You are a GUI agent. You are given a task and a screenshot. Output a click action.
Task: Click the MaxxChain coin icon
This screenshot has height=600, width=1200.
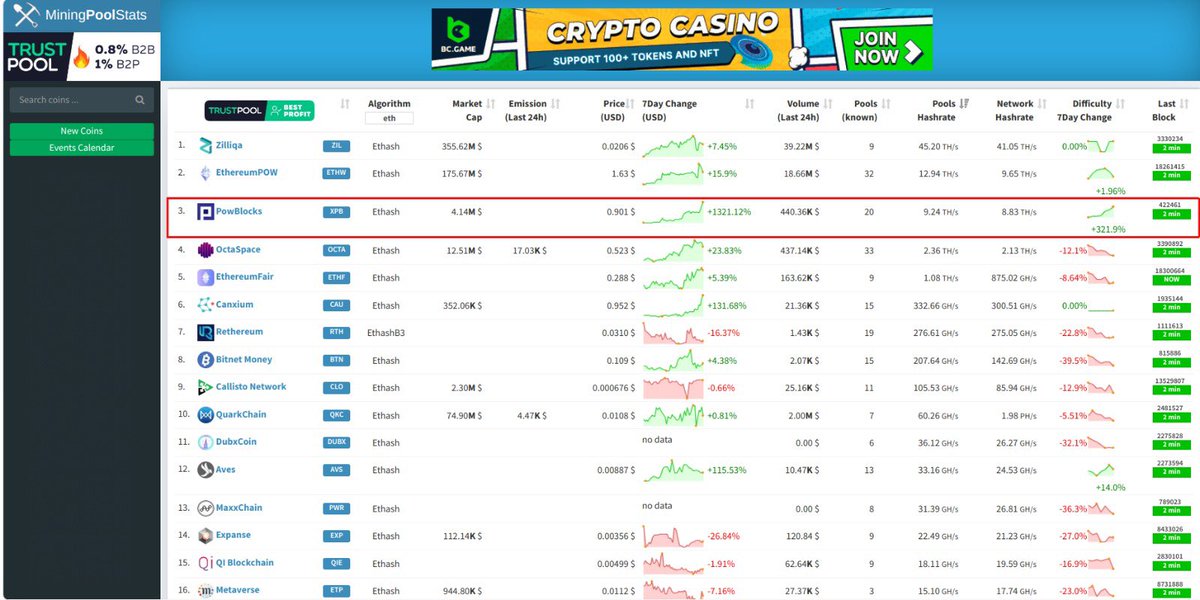click(x=206, y=508)
